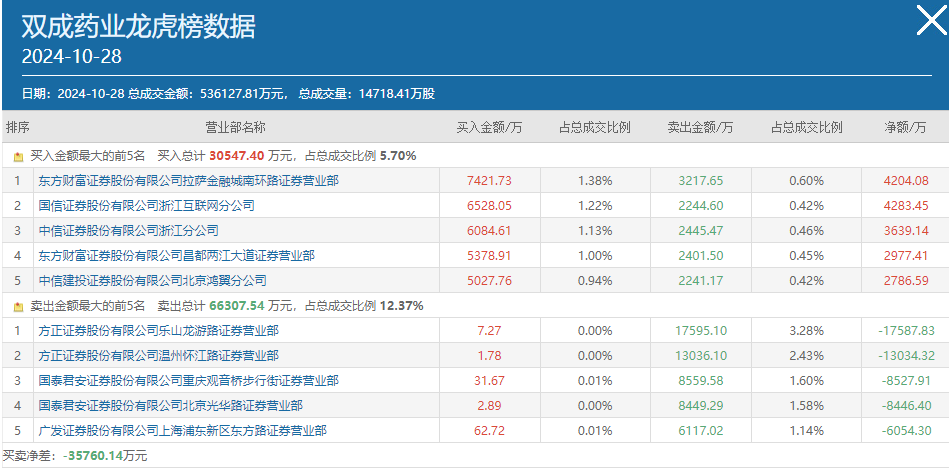Open 东方财富证券拉萨金融城南环路证券营业部 link

(x=188, y=181)
